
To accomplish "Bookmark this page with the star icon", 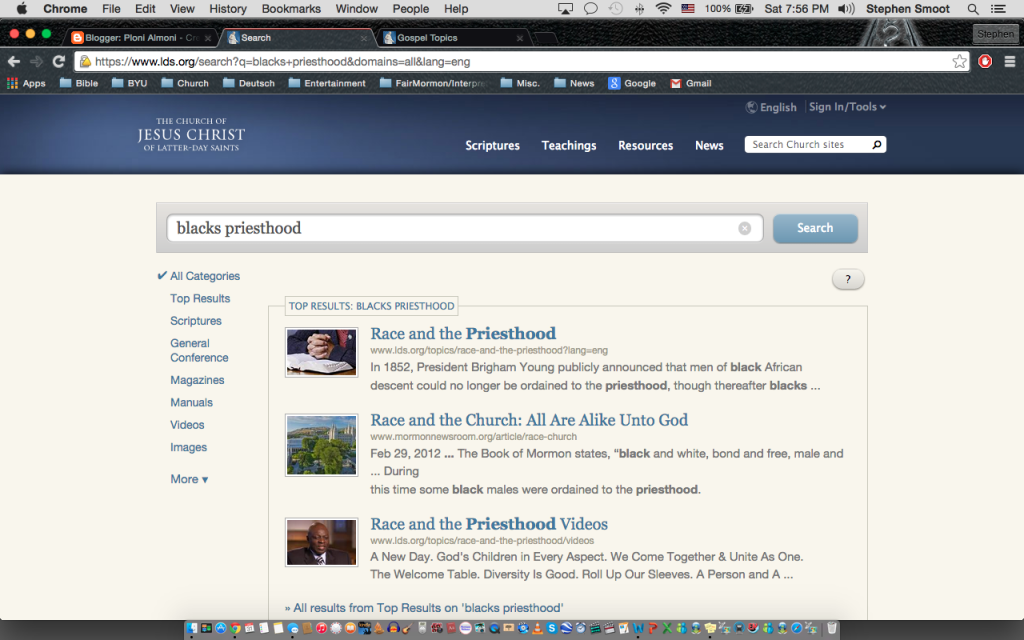I will pyautogui.click(x=959, y=61).
